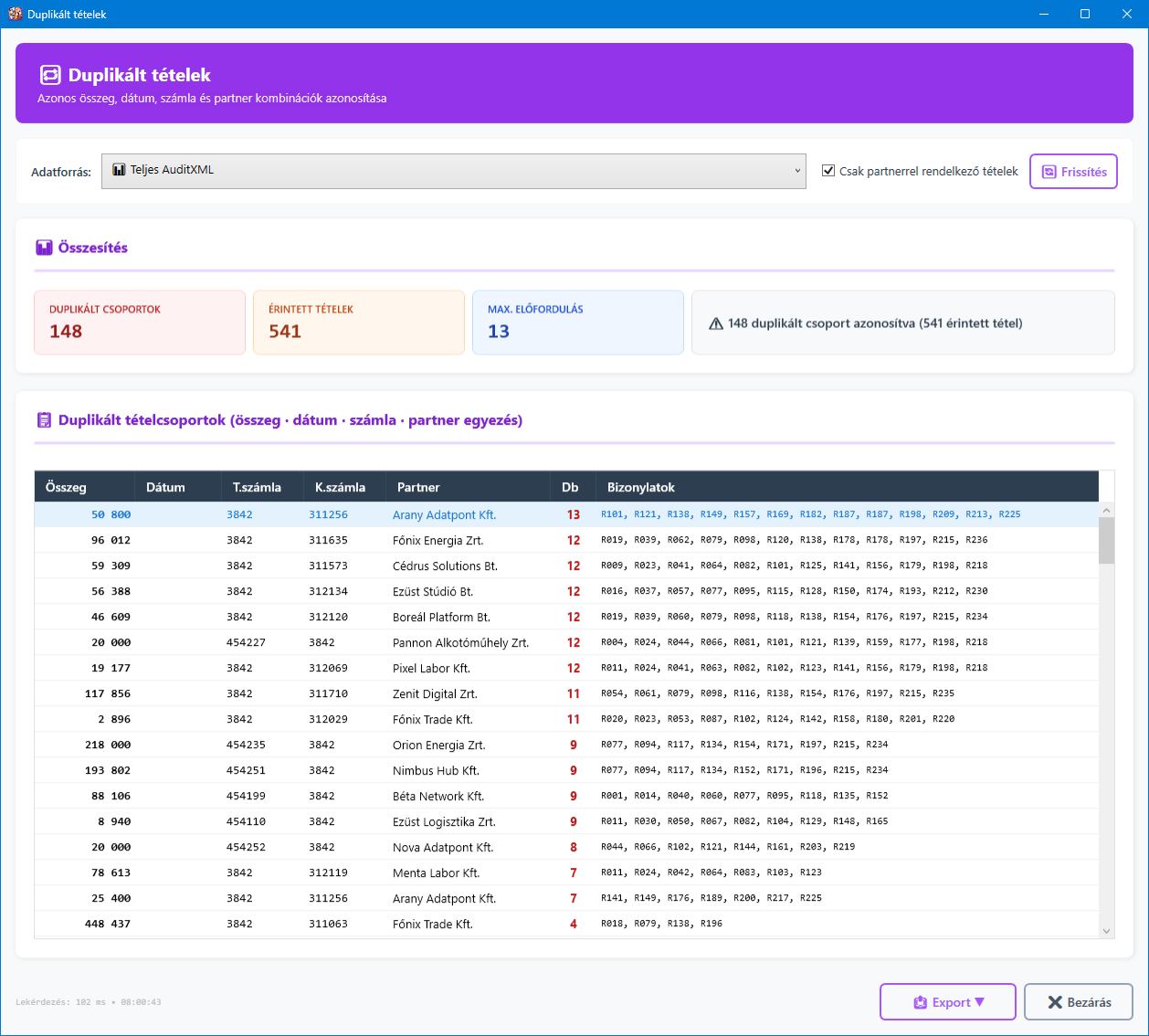The width and height of the screenshot is (1149, 1036).
Task: Click the scroll down arrow of table
Action: pyautogui.click(x=1106, y=931)
